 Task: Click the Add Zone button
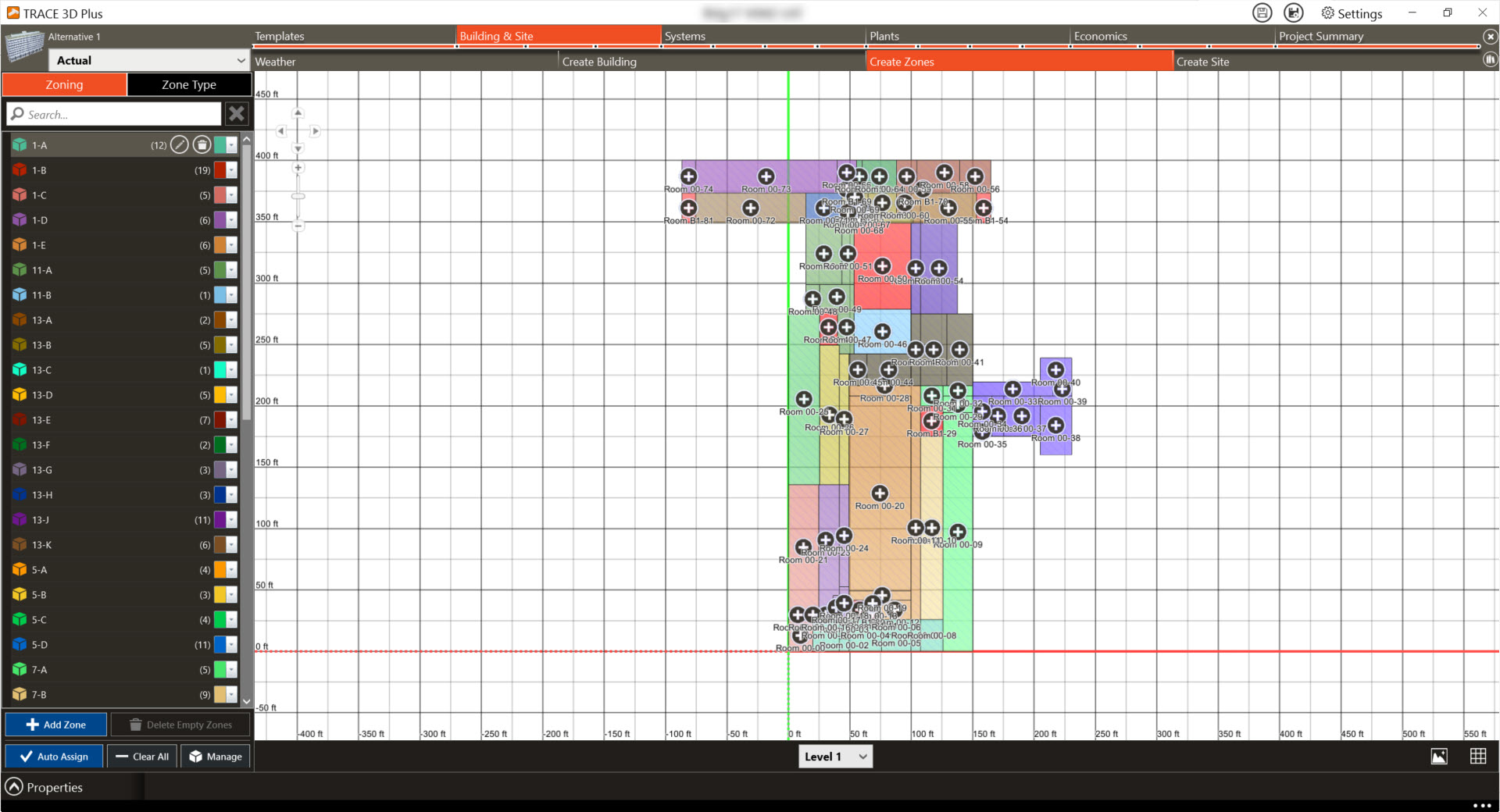pos(56,725)
